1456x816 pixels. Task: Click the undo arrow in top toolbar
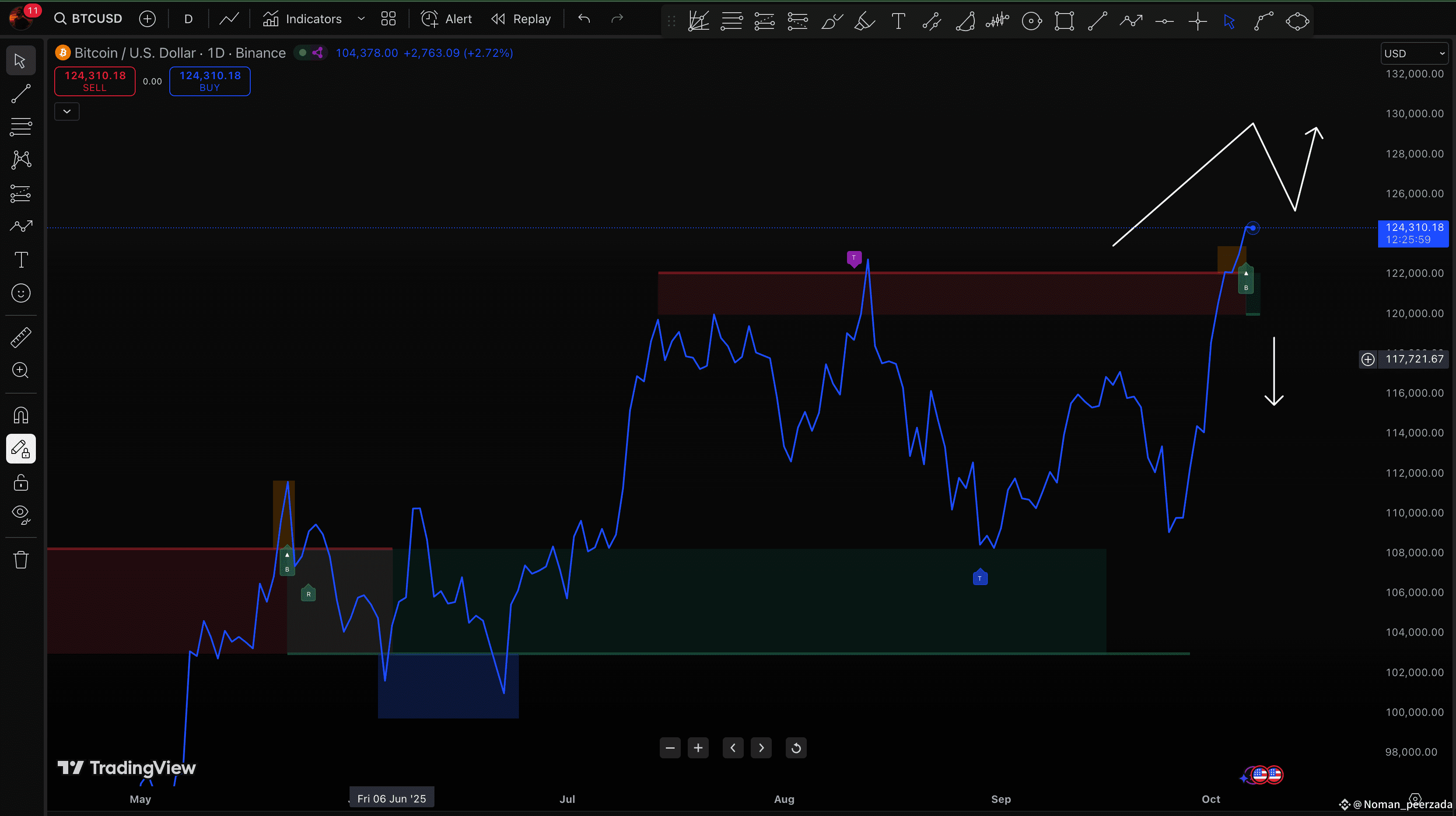pos(584,19)
